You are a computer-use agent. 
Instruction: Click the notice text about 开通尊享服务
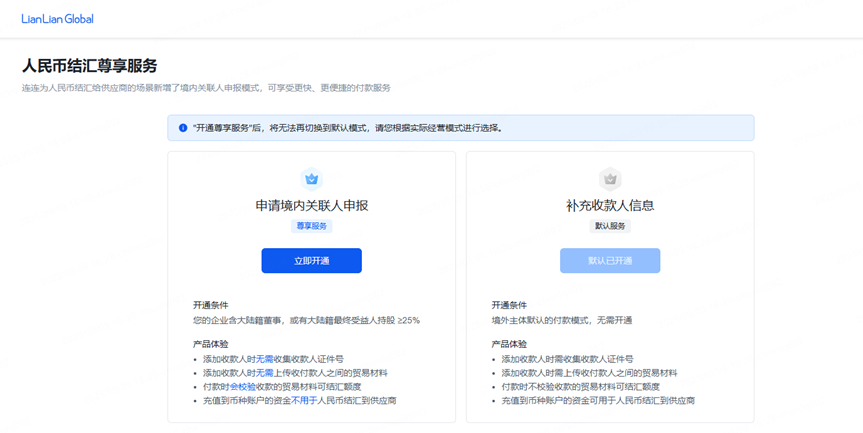tap(347, 128)
